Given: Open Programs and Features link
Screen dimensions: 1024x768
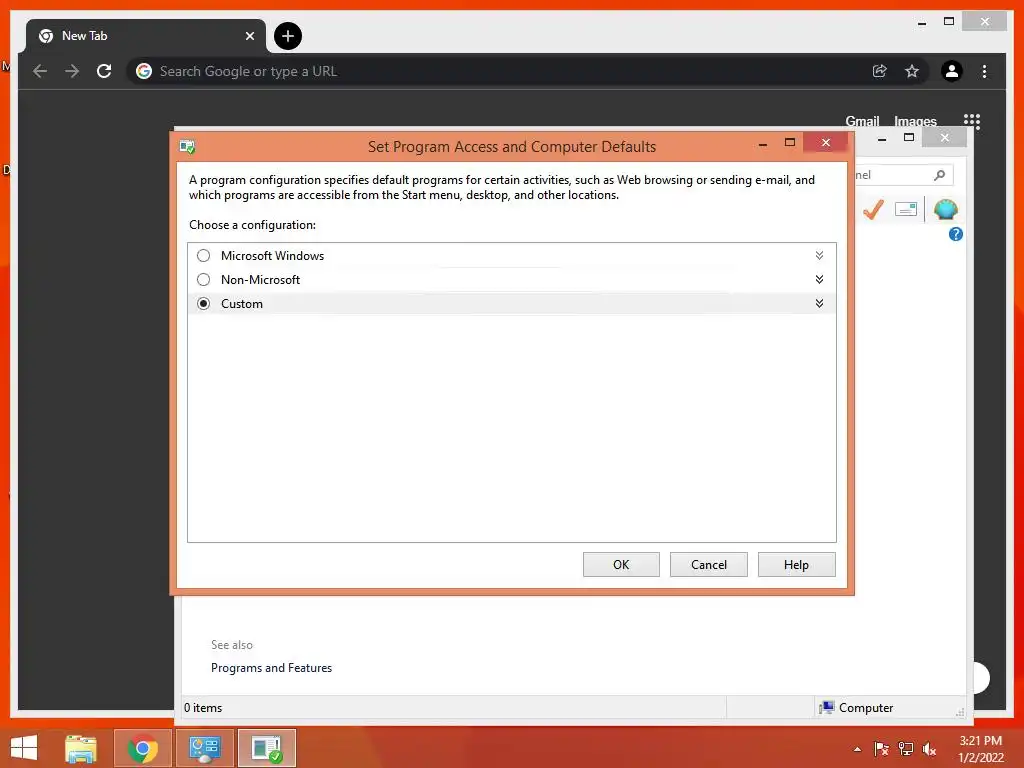Looking at the screenshot, I should click(x=271, y=668).
